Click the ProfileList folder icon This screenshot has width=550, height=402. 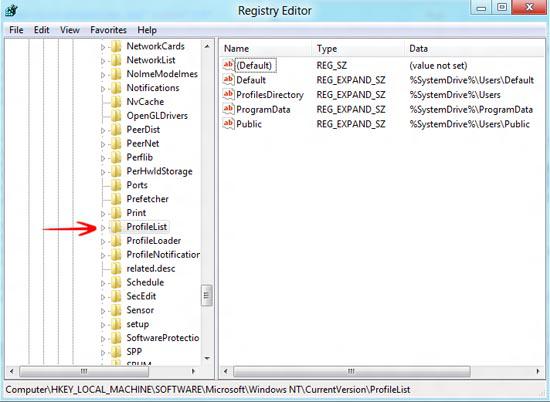click(x=116, y=227)
